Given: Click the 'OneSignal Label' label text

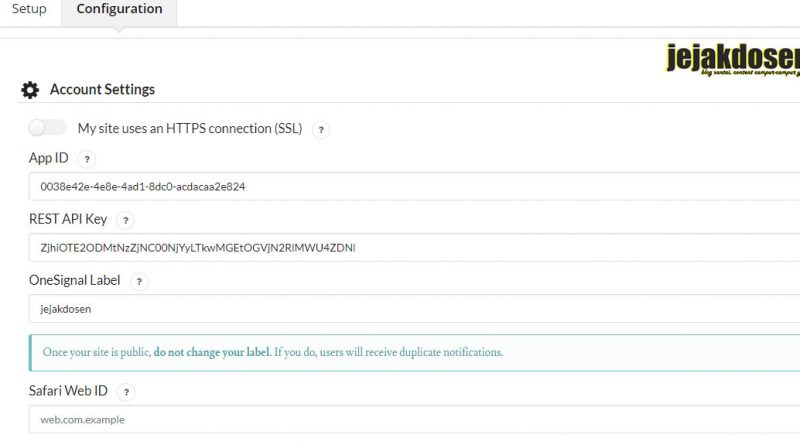Looking at the screenshot, I should tap(74, 280).
